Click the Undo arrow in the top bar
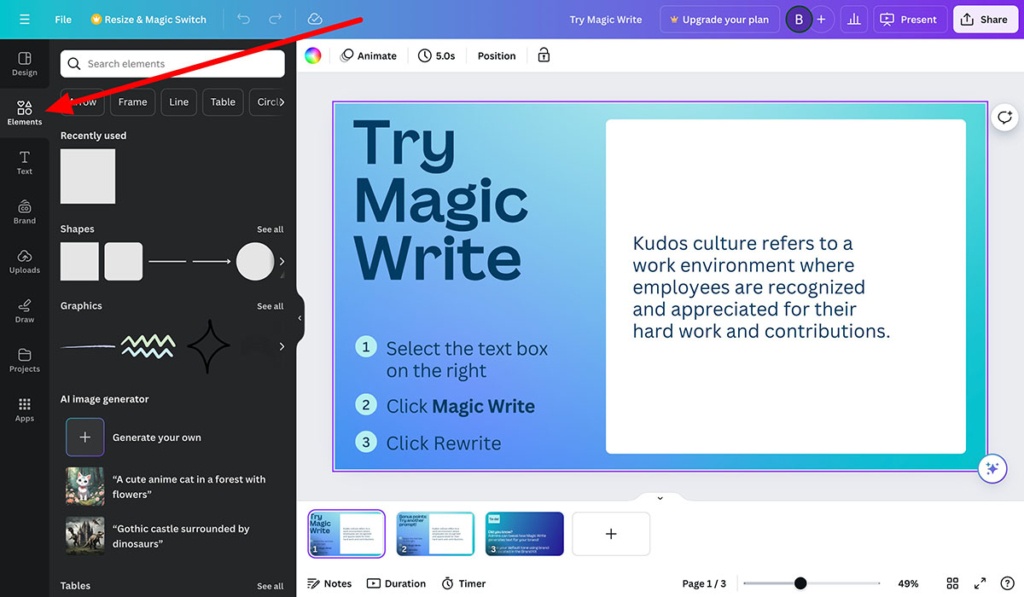The image size is (1024, 597). click(243, 19)
